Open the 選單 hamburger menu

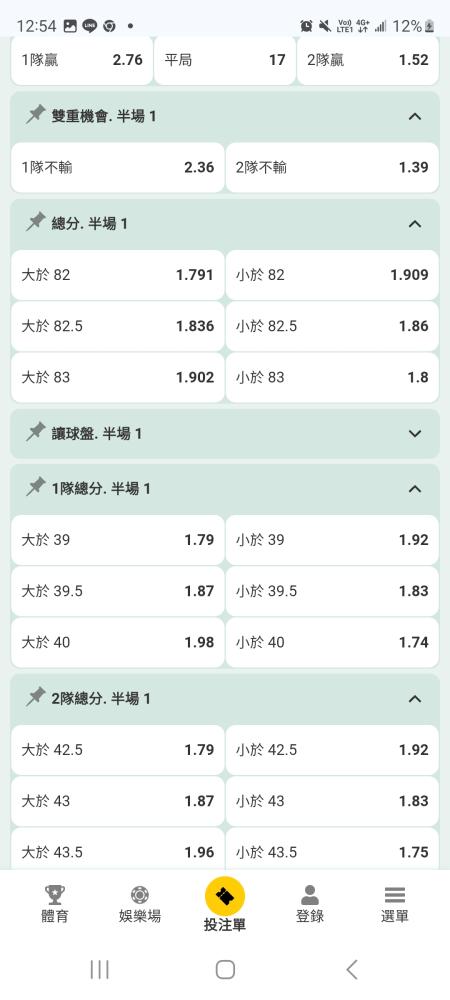coord(395,904)
